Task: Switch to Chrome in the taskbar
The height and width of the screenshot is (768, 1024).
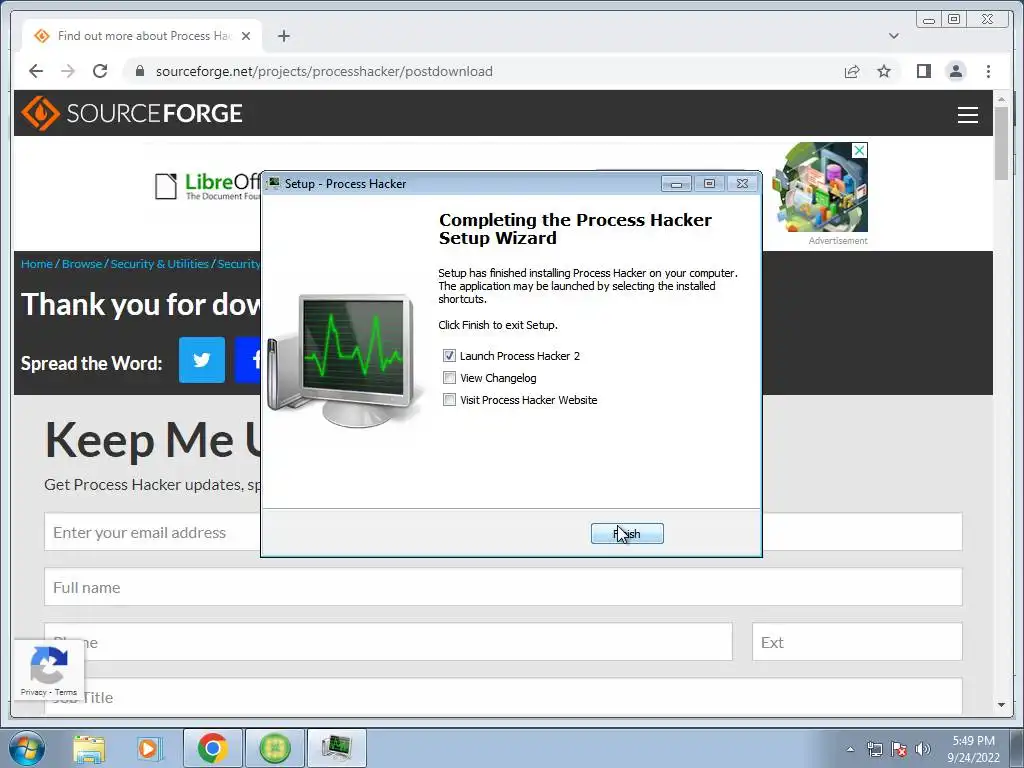Action: pyautogui.click(x=212, y=748)
